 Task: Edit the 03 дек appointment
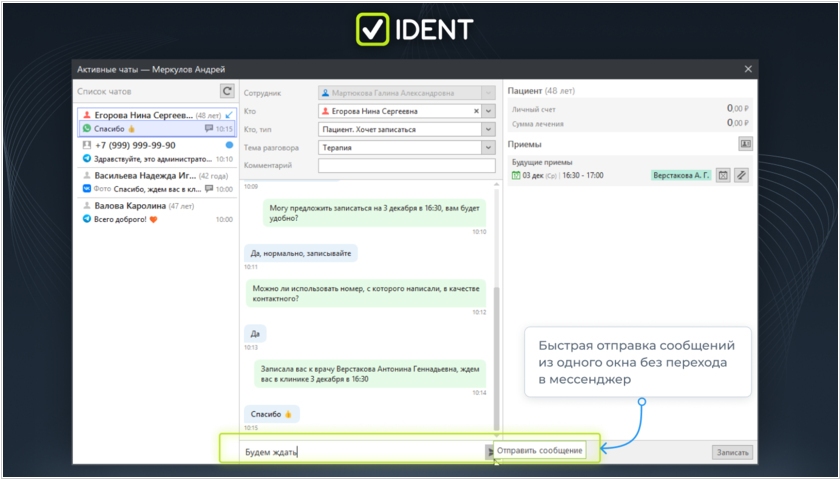tap(741, 175)
